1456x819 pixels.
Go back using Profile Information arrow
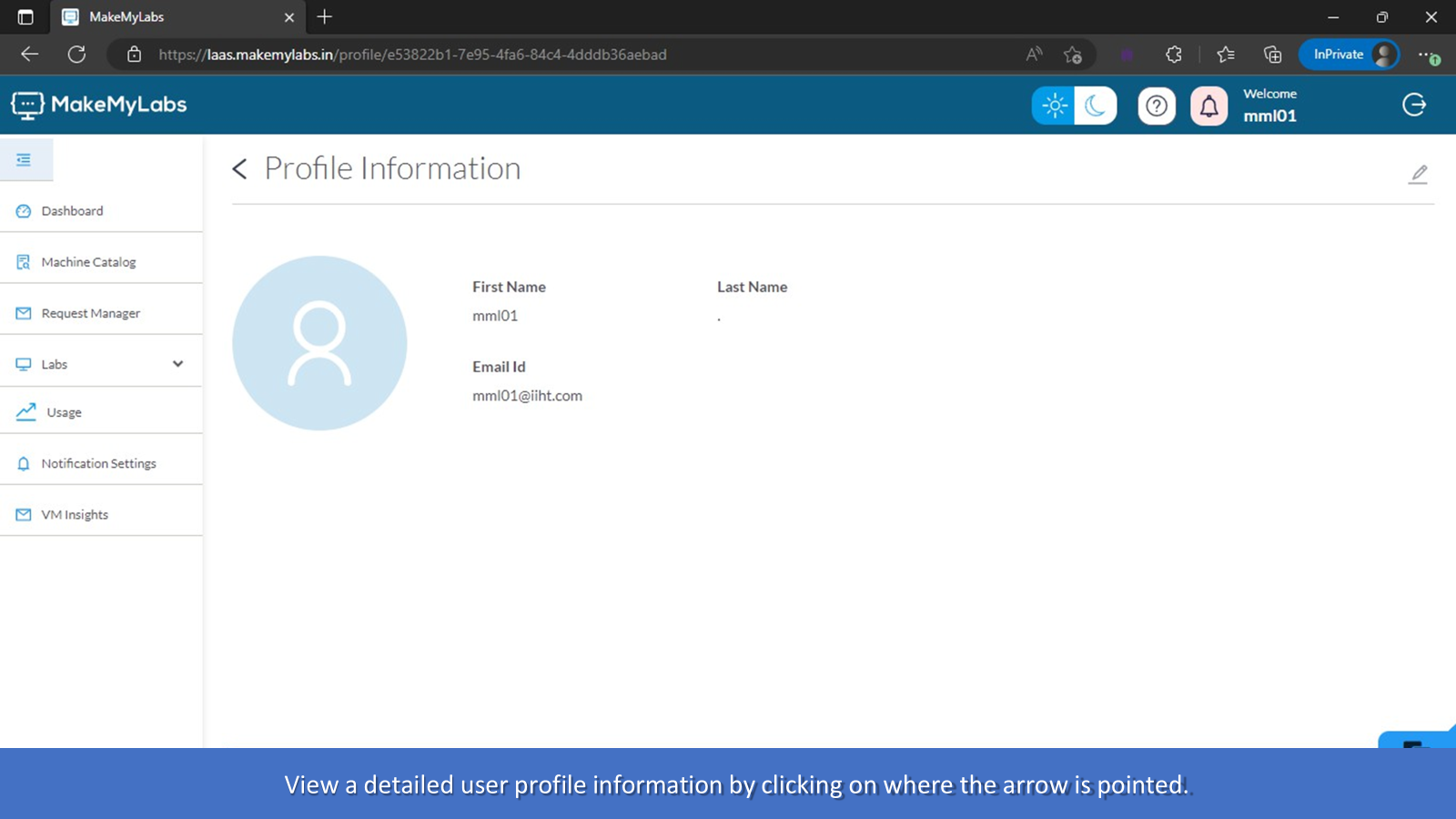pos(239,169)
